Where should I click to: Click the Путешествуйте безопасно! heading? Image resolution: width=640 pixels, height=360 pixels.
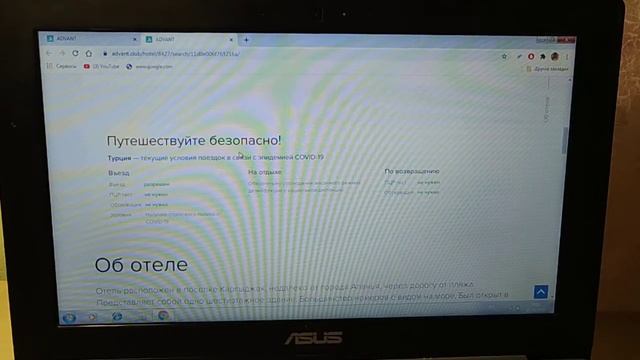(x=194, y=140)
